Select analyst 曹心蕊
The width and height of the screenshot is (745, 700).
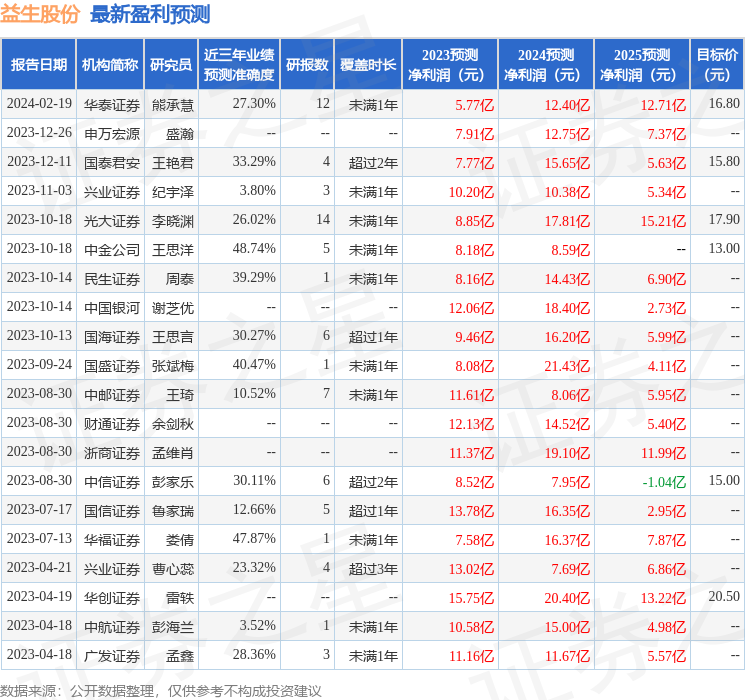pos(172,568)
